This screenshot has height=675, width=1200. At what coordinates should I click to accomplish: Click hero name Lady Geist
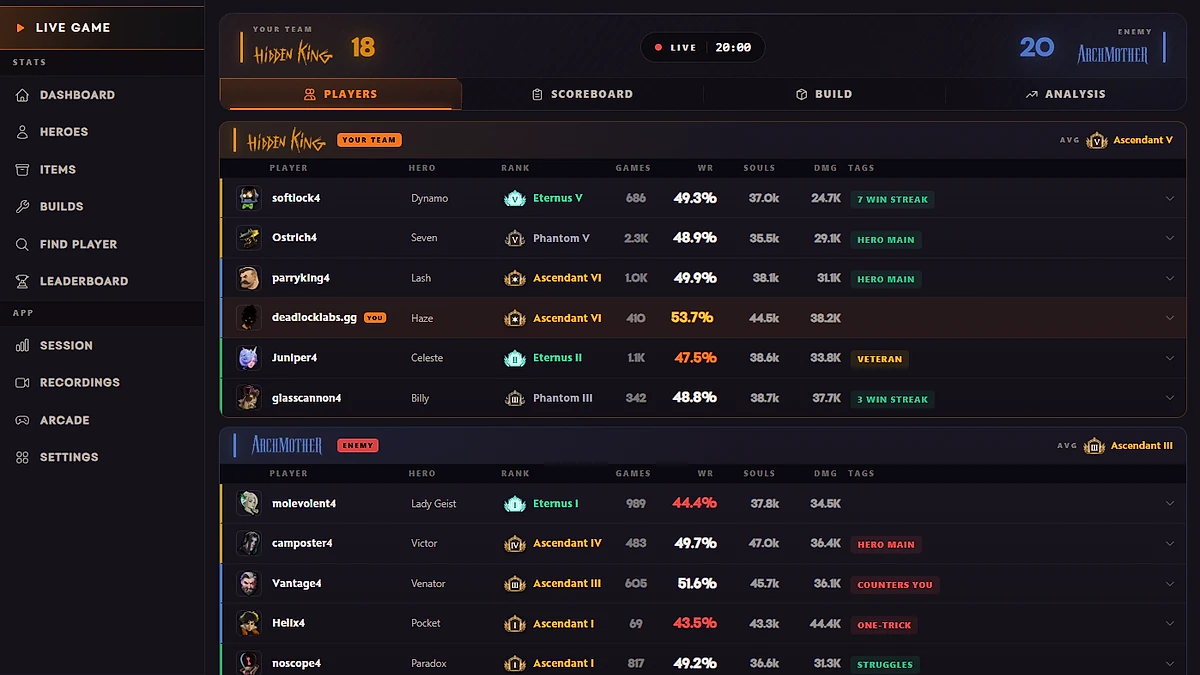(434, 504)
